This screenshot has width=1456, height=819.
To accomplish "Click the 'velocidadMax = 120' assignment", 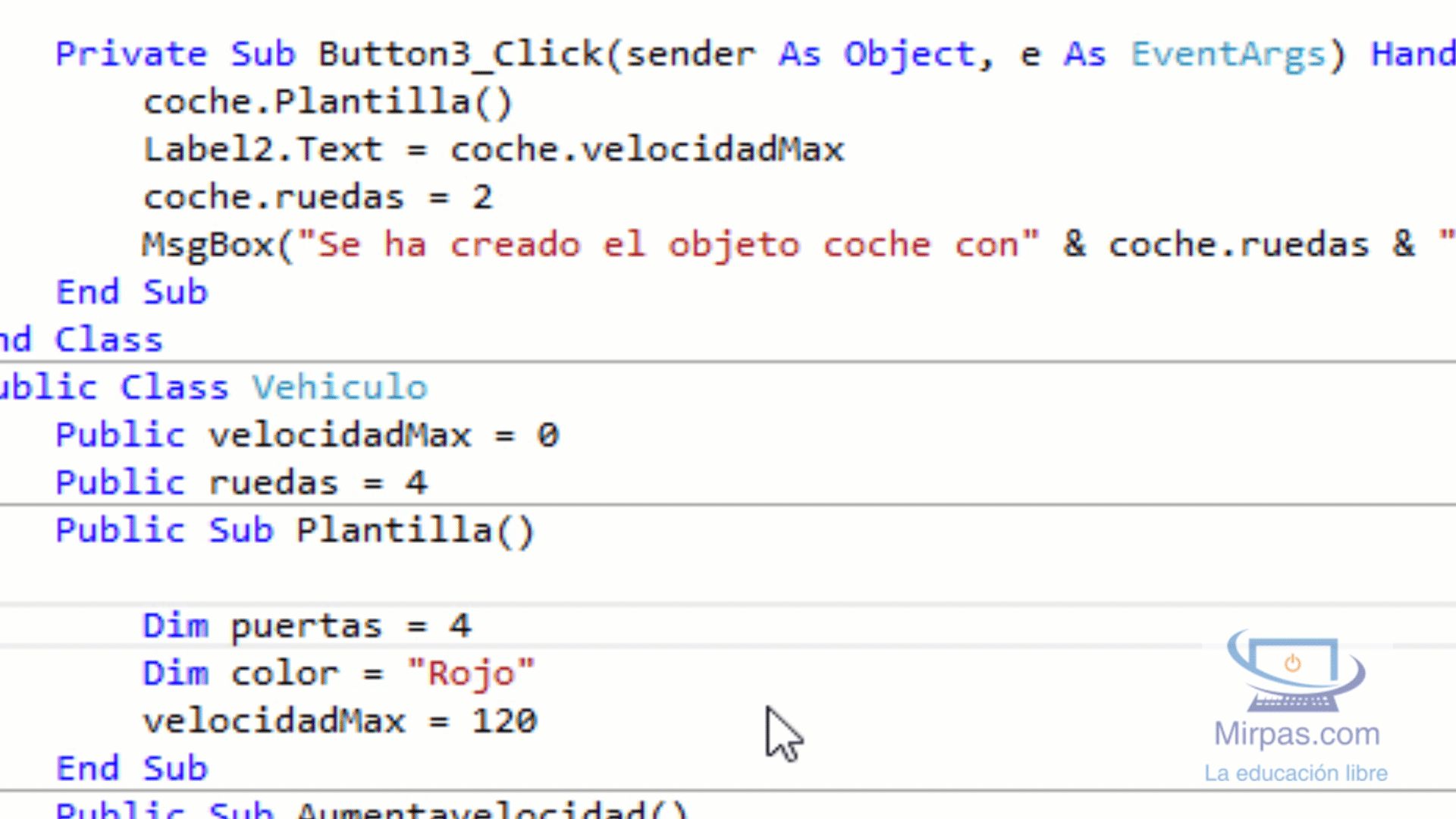I will (x=340, y=721).
